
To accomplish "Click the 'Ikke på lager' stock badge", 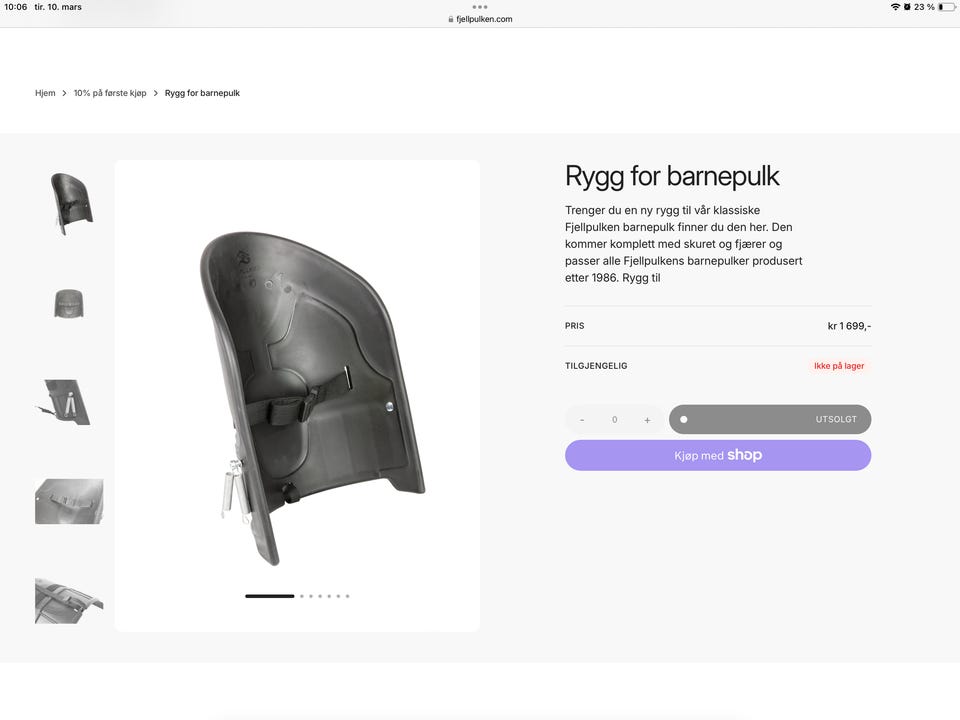I will (839, 366).
